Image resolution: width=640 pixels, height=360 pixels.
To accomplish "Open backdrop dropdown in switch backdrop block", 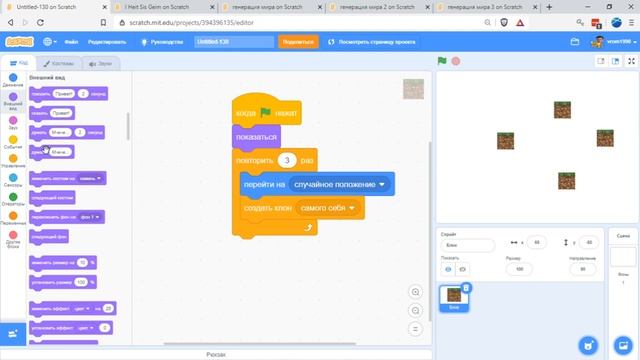I will (x=90, y=217).
